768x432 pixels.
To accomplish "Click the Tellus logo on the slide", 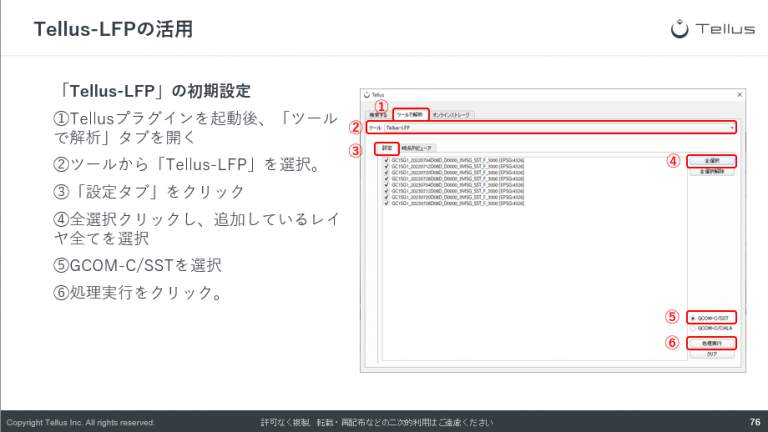I will pyautogui.click(x=713, y=29).
